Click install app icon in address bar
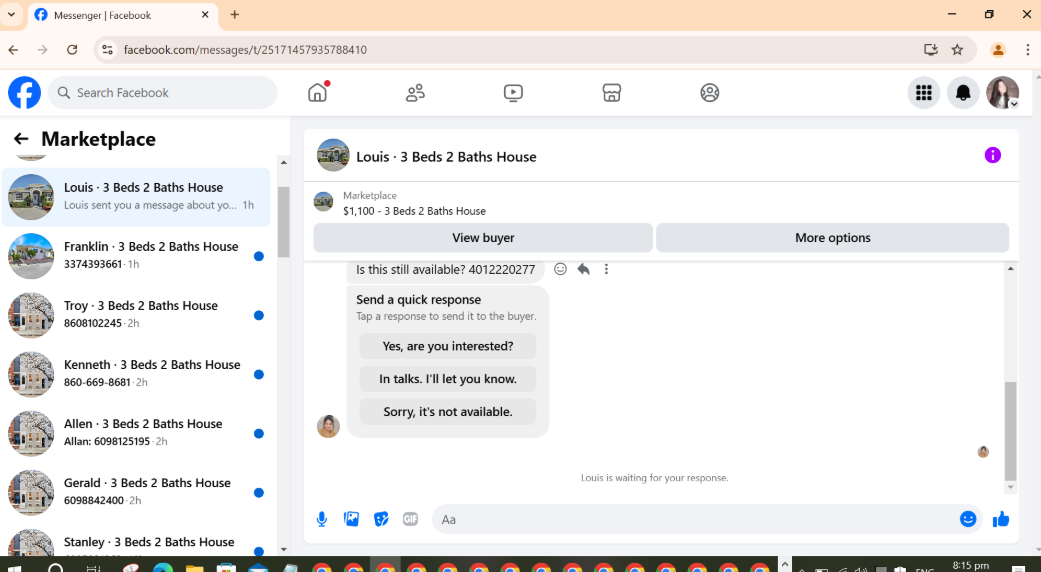 [x=931, y=50]
